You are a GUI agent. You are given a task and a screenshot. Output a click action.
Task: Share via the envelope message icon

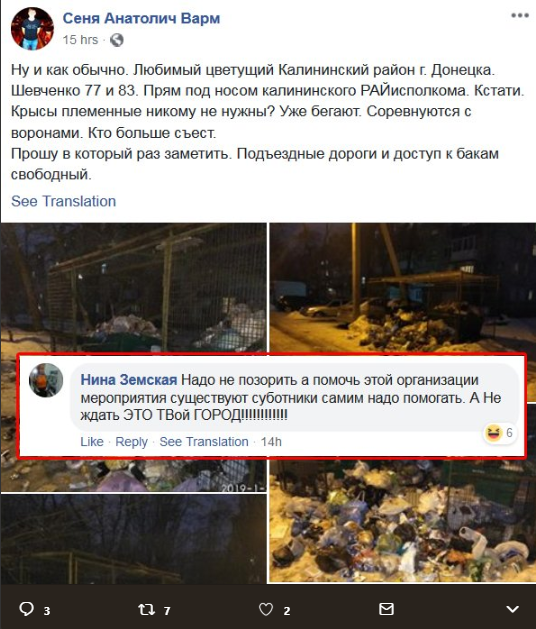coord(386,609)
